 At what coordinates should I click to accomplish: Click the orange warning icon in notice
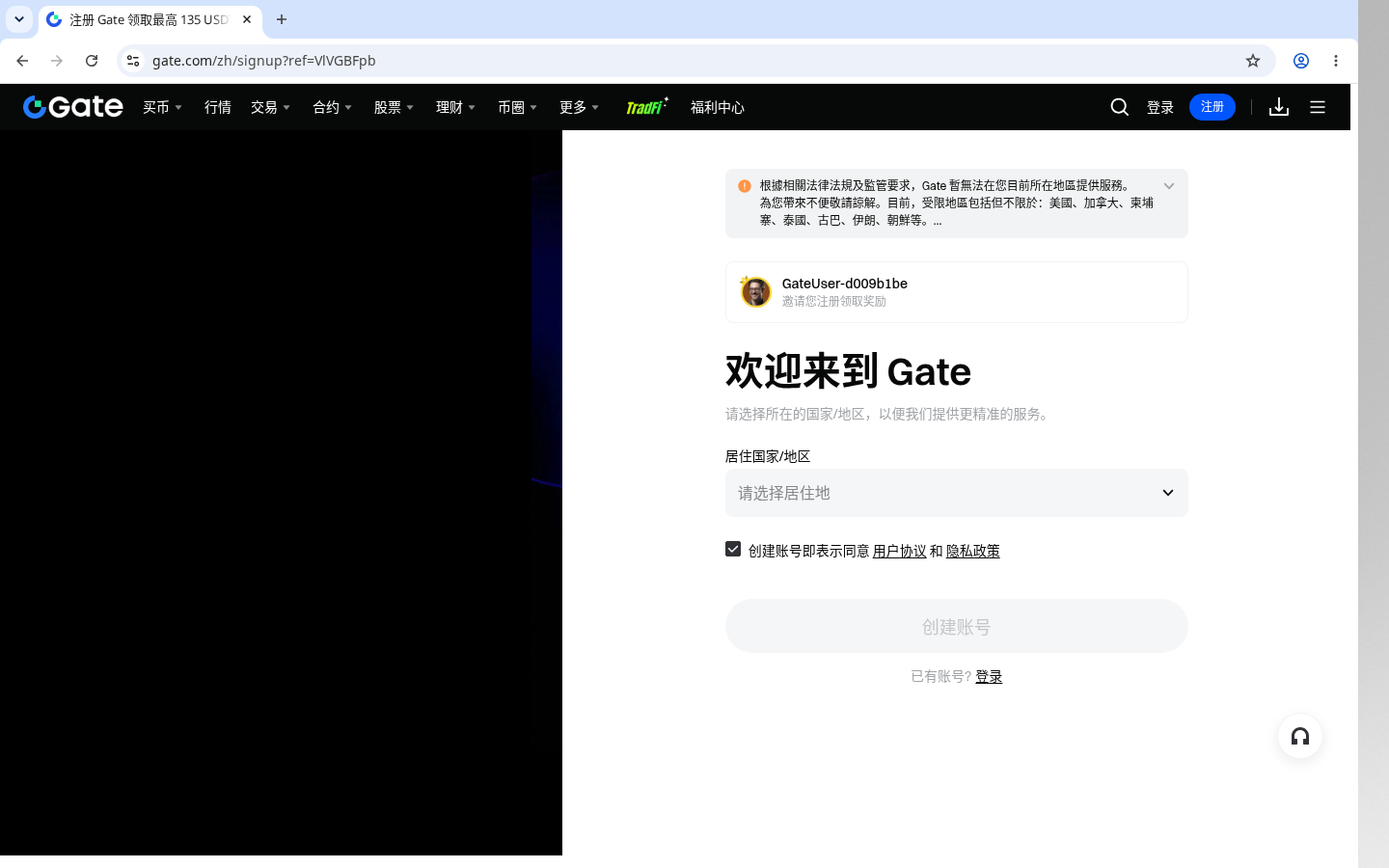tap(745, 186)
